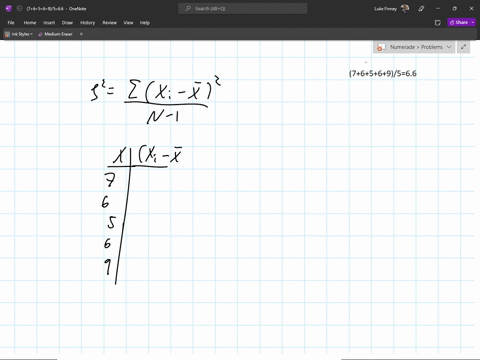Toggle full page view expand arrows
Viewport: 480px width, 360px height.
(463, 47)
